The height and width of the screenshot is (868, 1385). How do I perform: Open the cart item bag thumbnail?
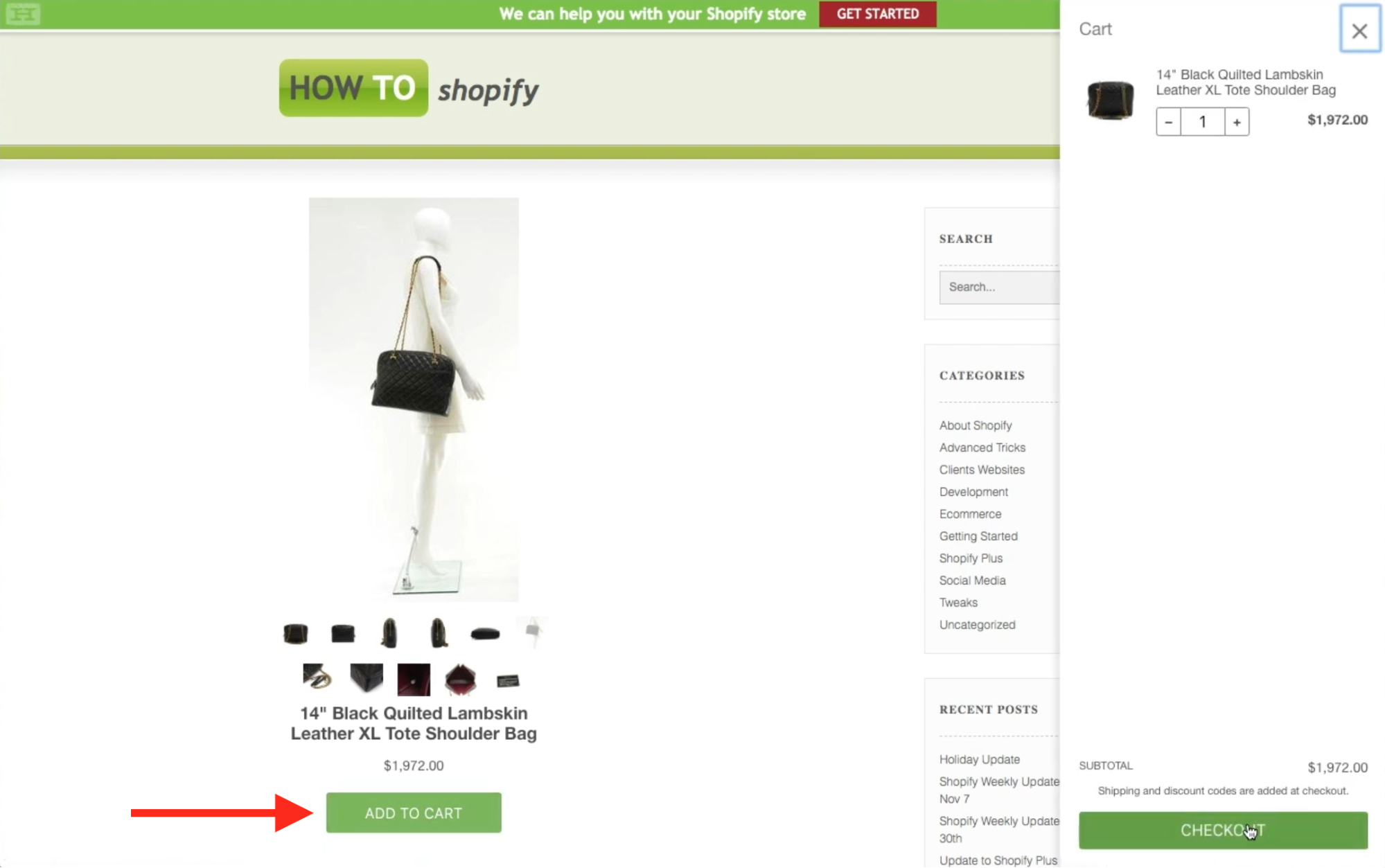coord(1110,100)
